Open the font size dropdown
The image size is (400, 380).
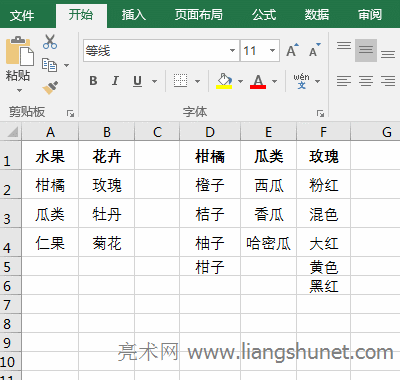pyautogui.click(x=272, y=51)
